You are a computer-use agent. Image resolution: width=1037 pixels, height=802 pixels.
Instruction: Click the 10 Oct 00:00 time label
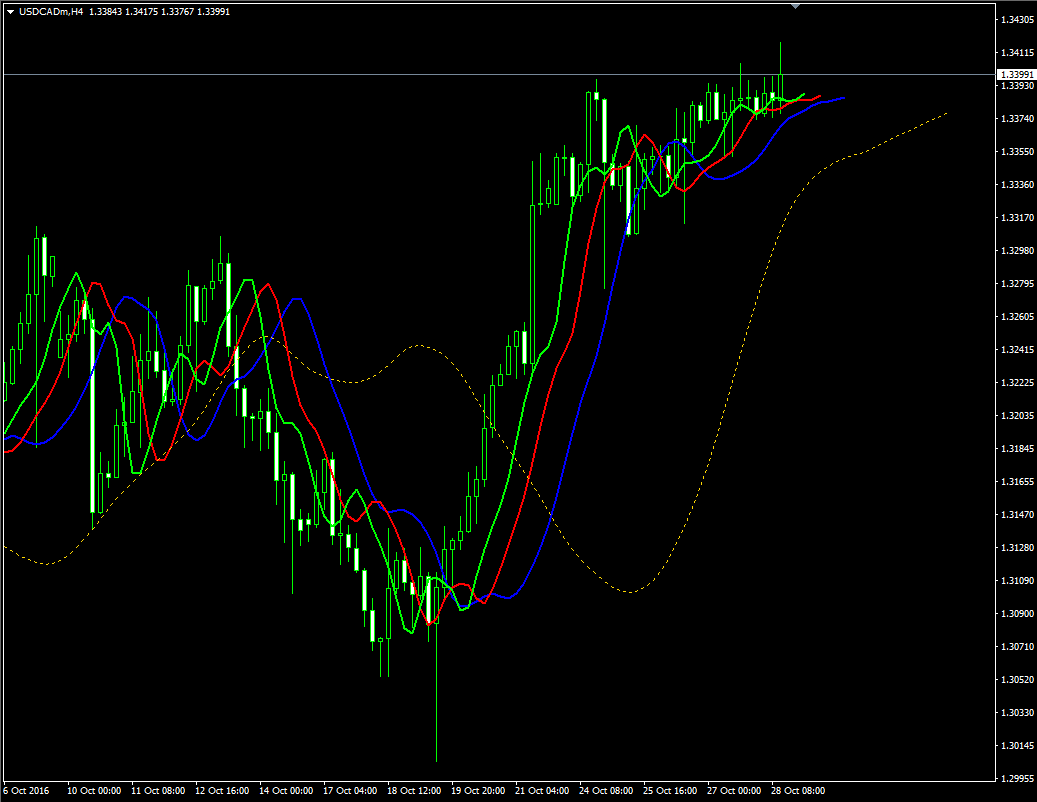[x=94, y=791]
